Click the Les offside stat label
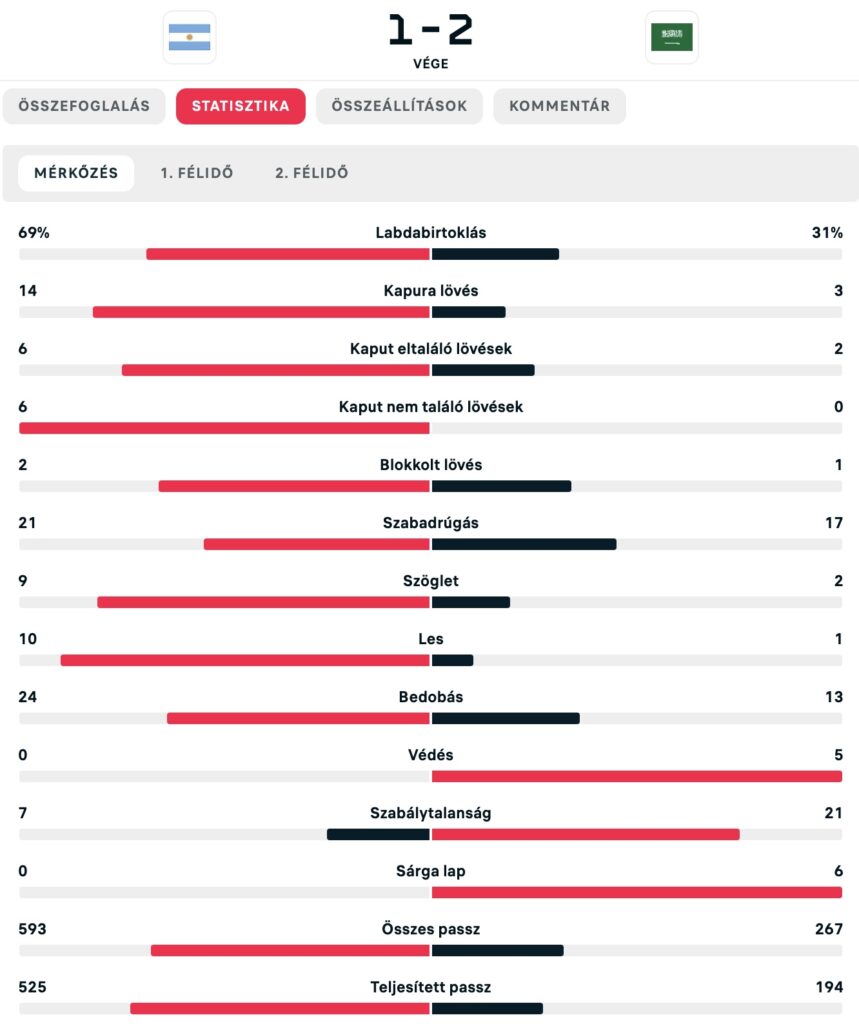The height and width of the screenshot is (1024, 859). (x=431, y=639)
